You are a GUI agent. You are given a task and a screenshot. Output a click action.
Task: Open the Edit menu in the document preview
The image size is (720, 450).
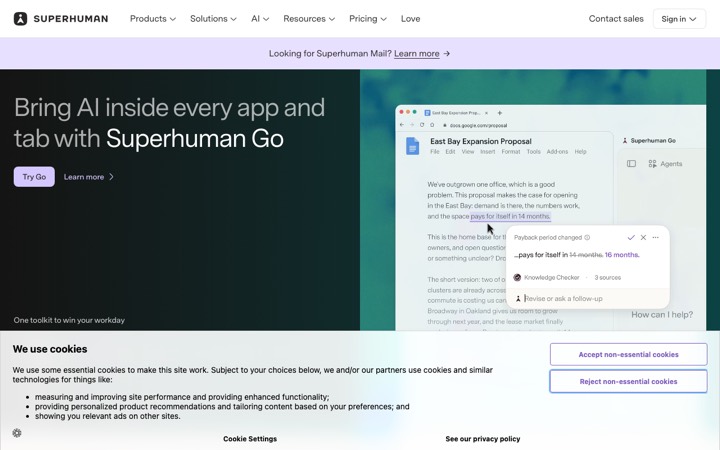pos(450,152)
